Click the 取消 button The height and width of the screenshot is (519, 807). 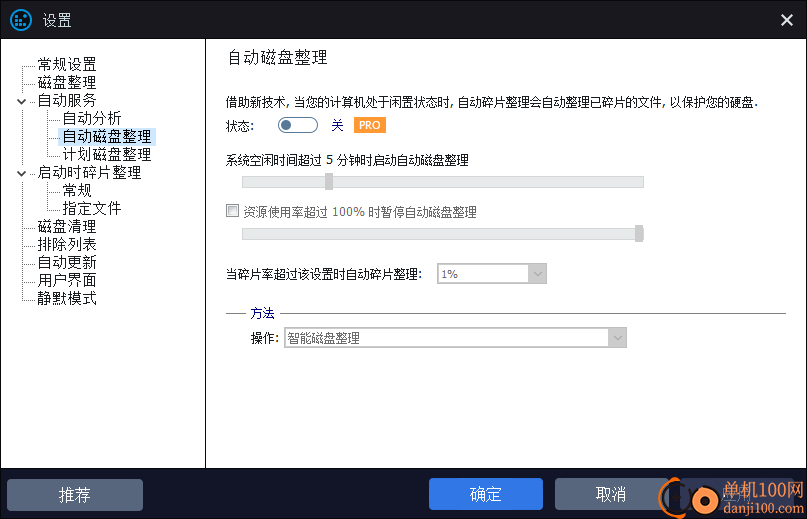pyautogui.click(x=610, y=494)
